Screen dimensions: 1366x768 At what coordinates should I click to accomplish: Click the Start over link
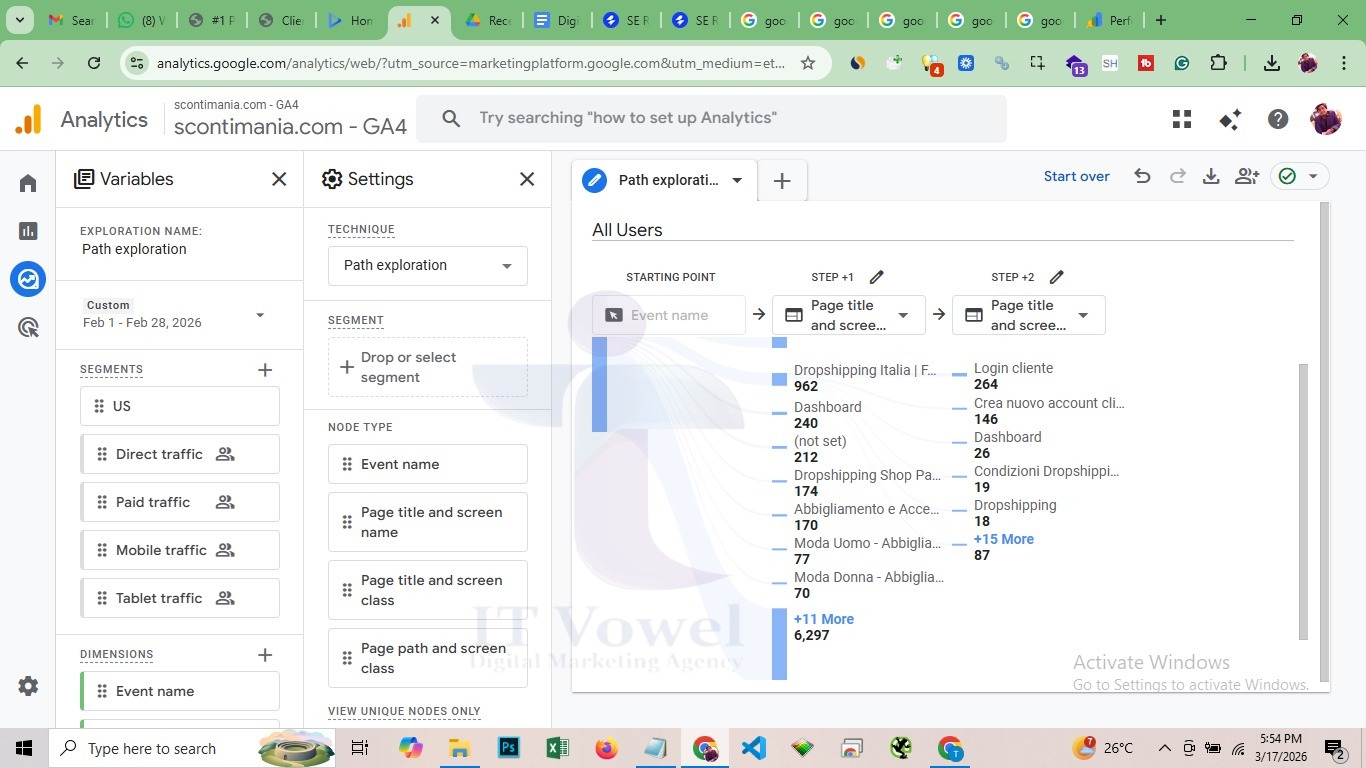tap(1076, 177)
